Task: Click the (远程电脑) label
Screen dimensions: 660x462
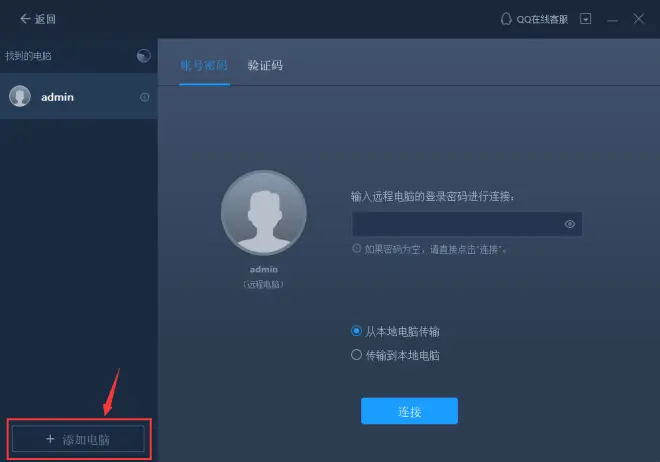Action: pyautogui.click(x=263, y=284)
